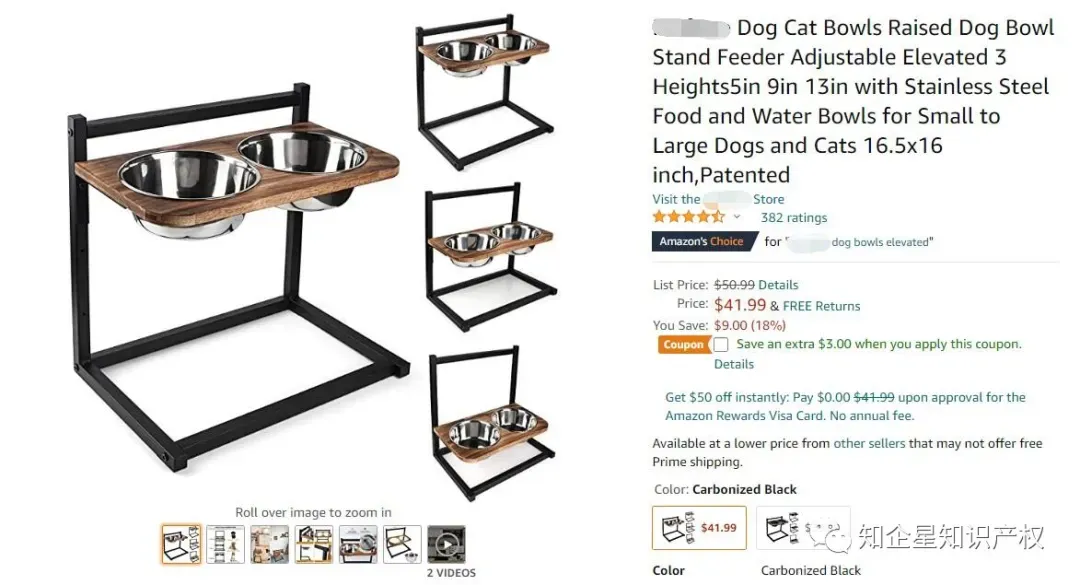Image resolution: width=1080 pixels, height=585 pixels.
Task: View the sixth thumbnail with empty stand
Action: 402,545
